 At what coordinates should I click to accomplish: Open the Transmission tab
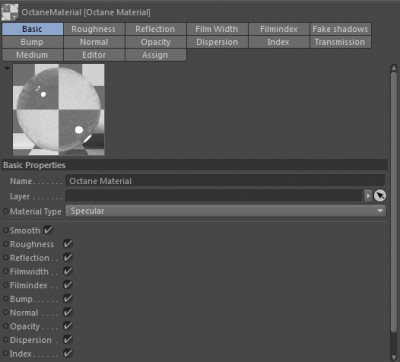pos(340,42)
